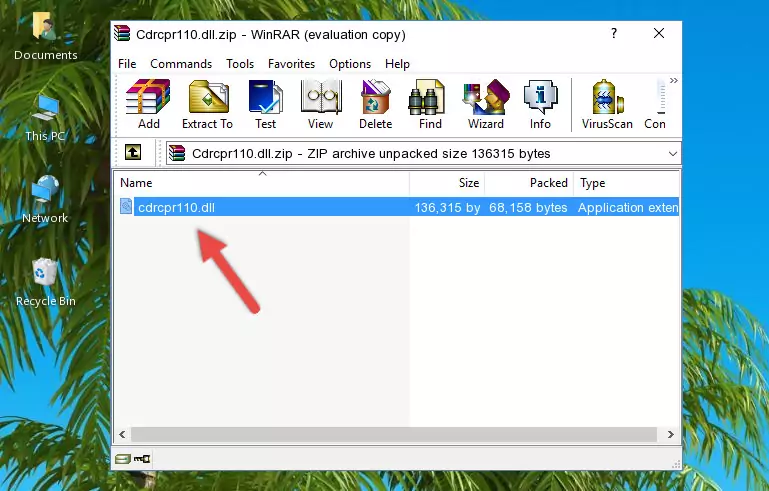Start the VirusScan tool
This screenshot has width=769, height=491.
(x=607, y=104)
